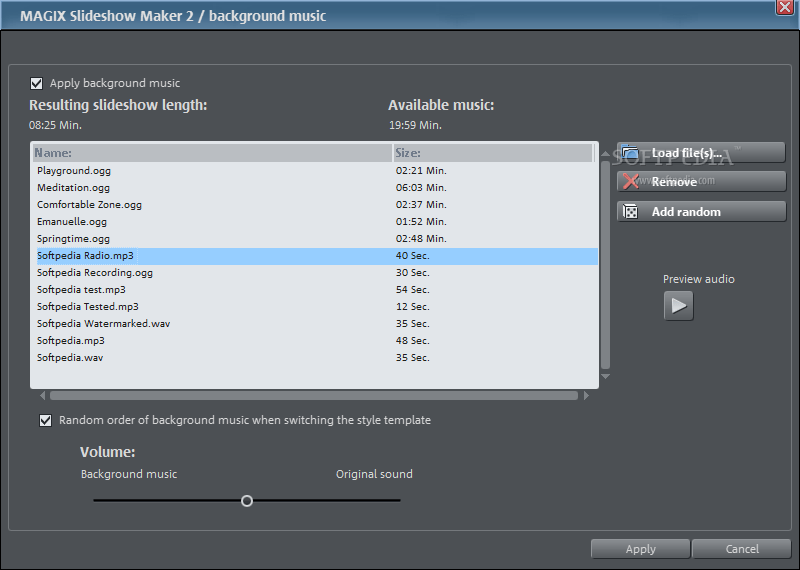Sort list by Size column header
Image resolution: width=800 pixels, height=570 pixels.
(493, 153)
